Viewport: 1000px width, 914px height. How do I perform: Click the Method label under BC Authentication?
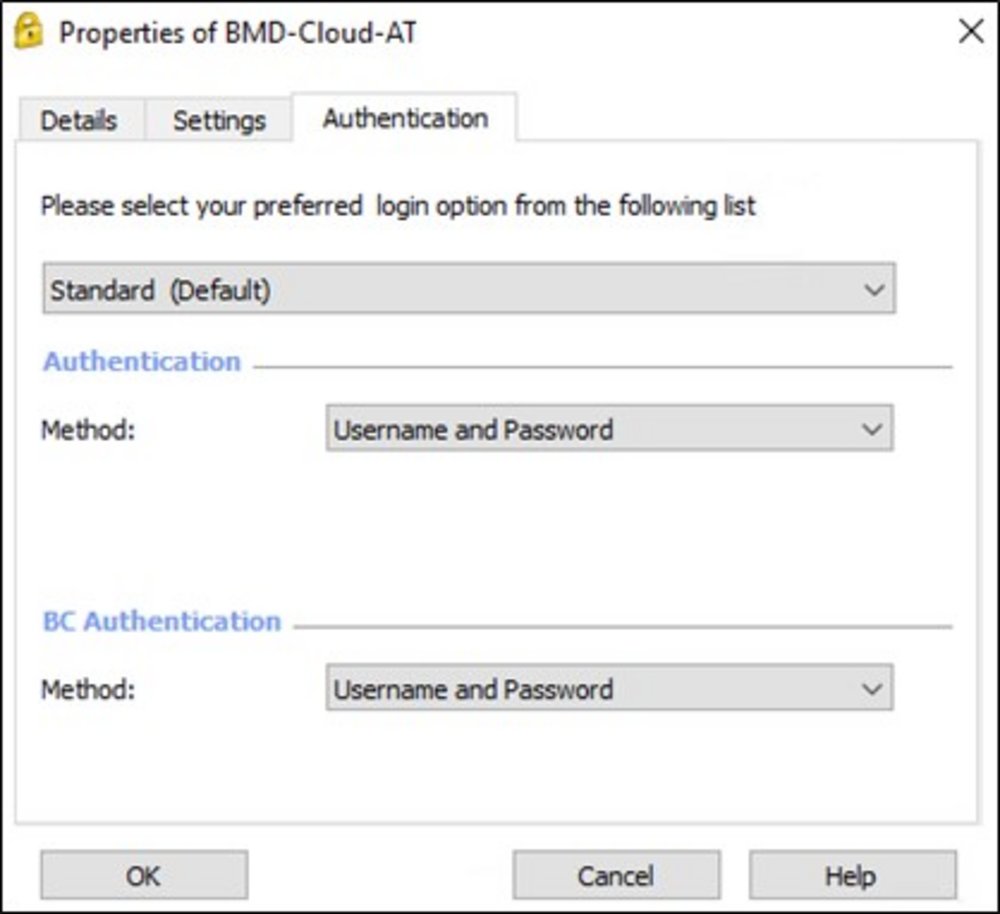coord(87,690)
